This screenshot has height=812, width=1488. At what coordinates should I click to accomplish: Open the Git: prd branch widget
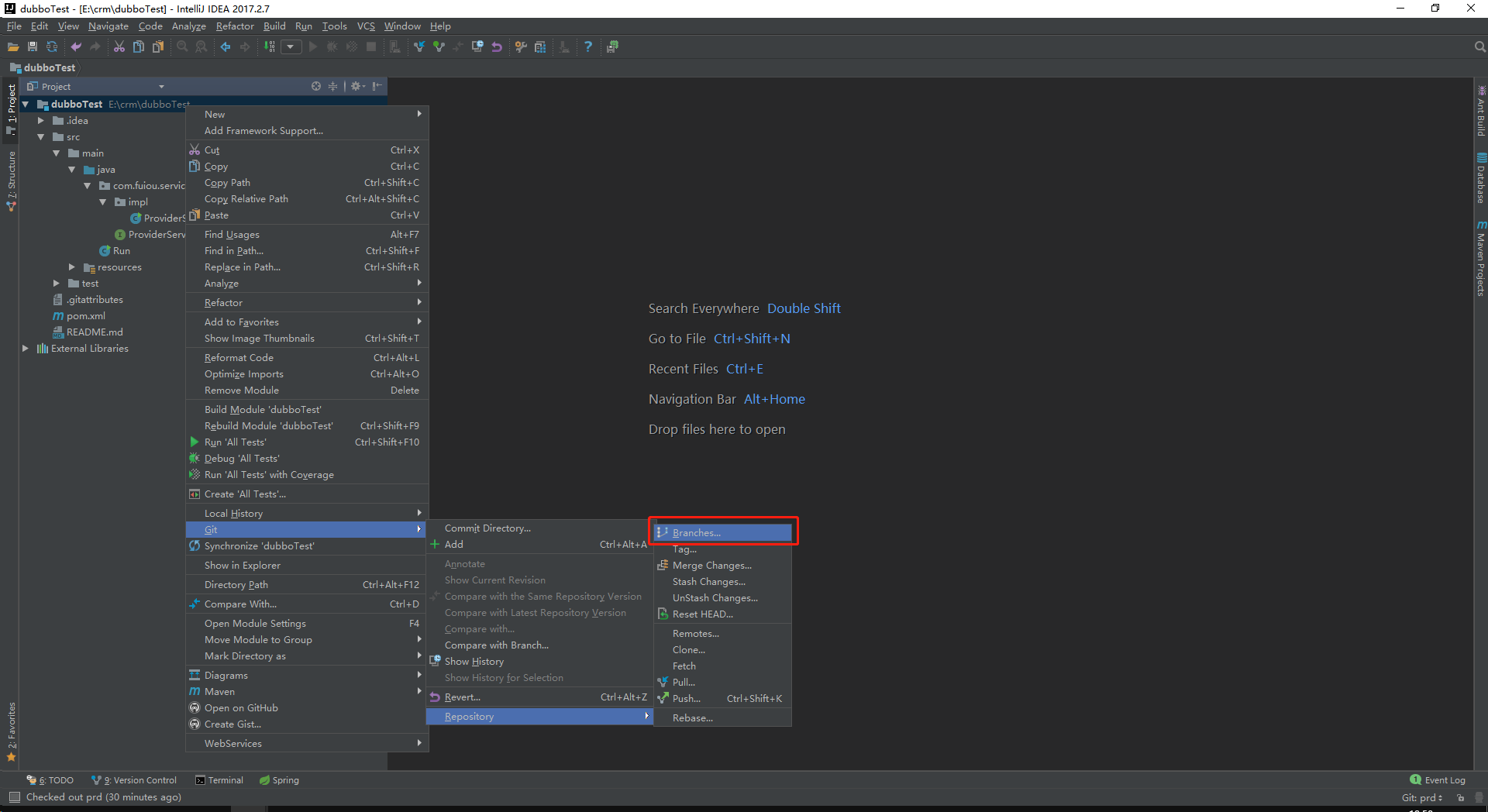point(1422,797)
